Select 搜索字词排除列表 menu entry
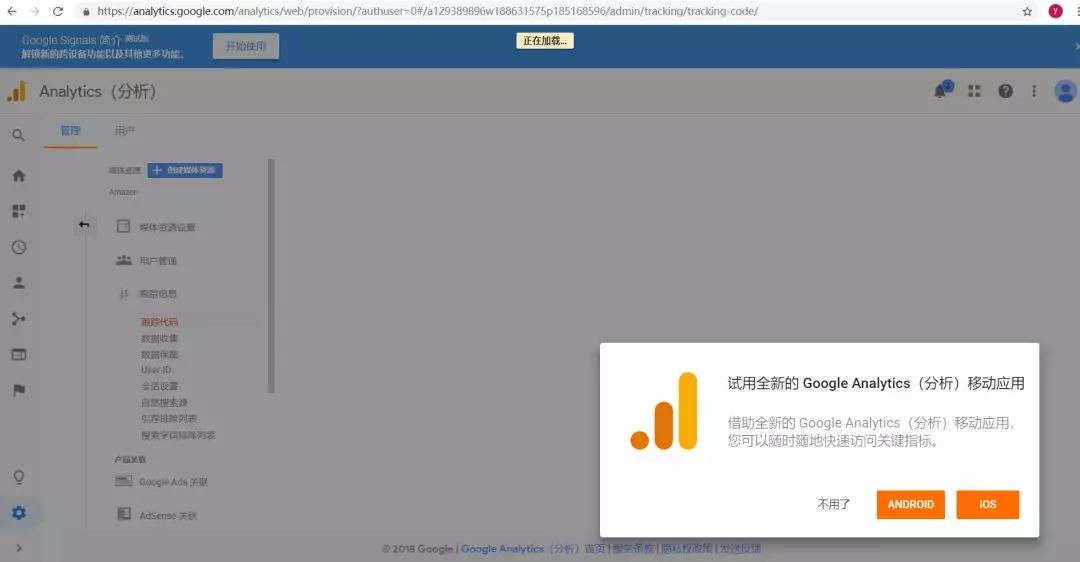Viewport: 1080px width, 562px height. click(x=178, y=435)
